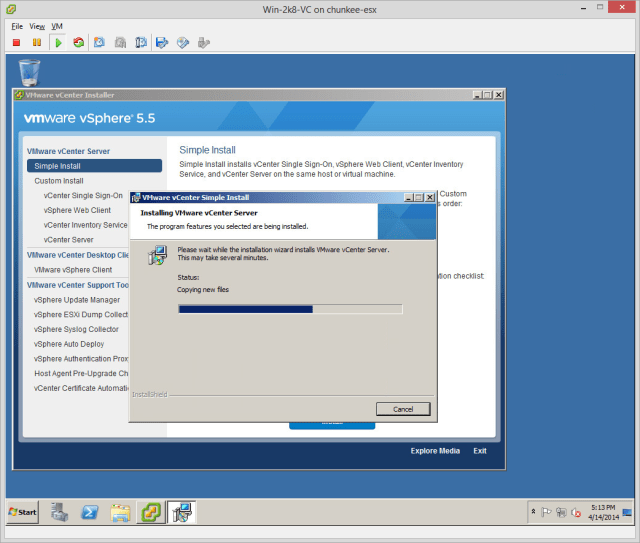Open PowerShell taskbar icon
The image size is (640, 543).
click(90, 512)
